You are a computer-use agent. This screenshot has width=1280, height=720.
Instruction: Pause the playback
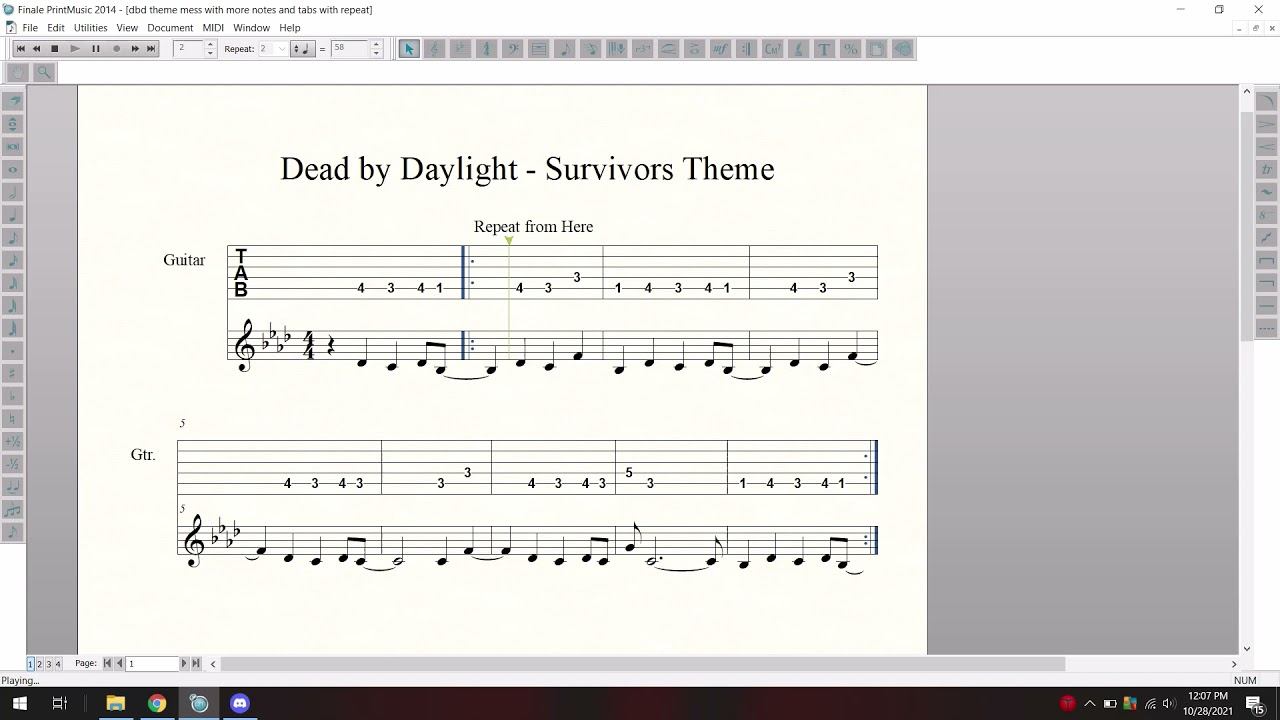(x=96, y=49)
